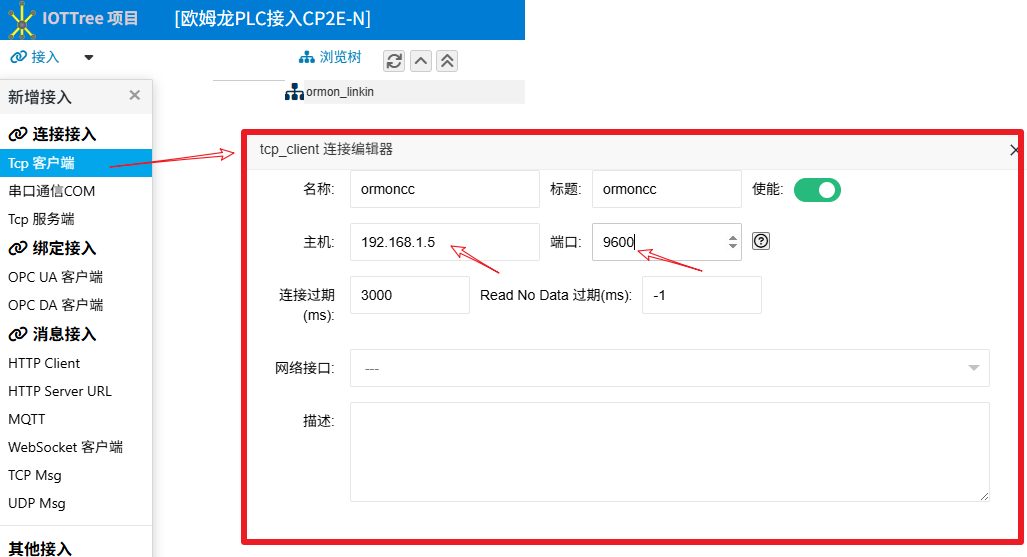Collapse tree one level up arrow

point(420,61)
